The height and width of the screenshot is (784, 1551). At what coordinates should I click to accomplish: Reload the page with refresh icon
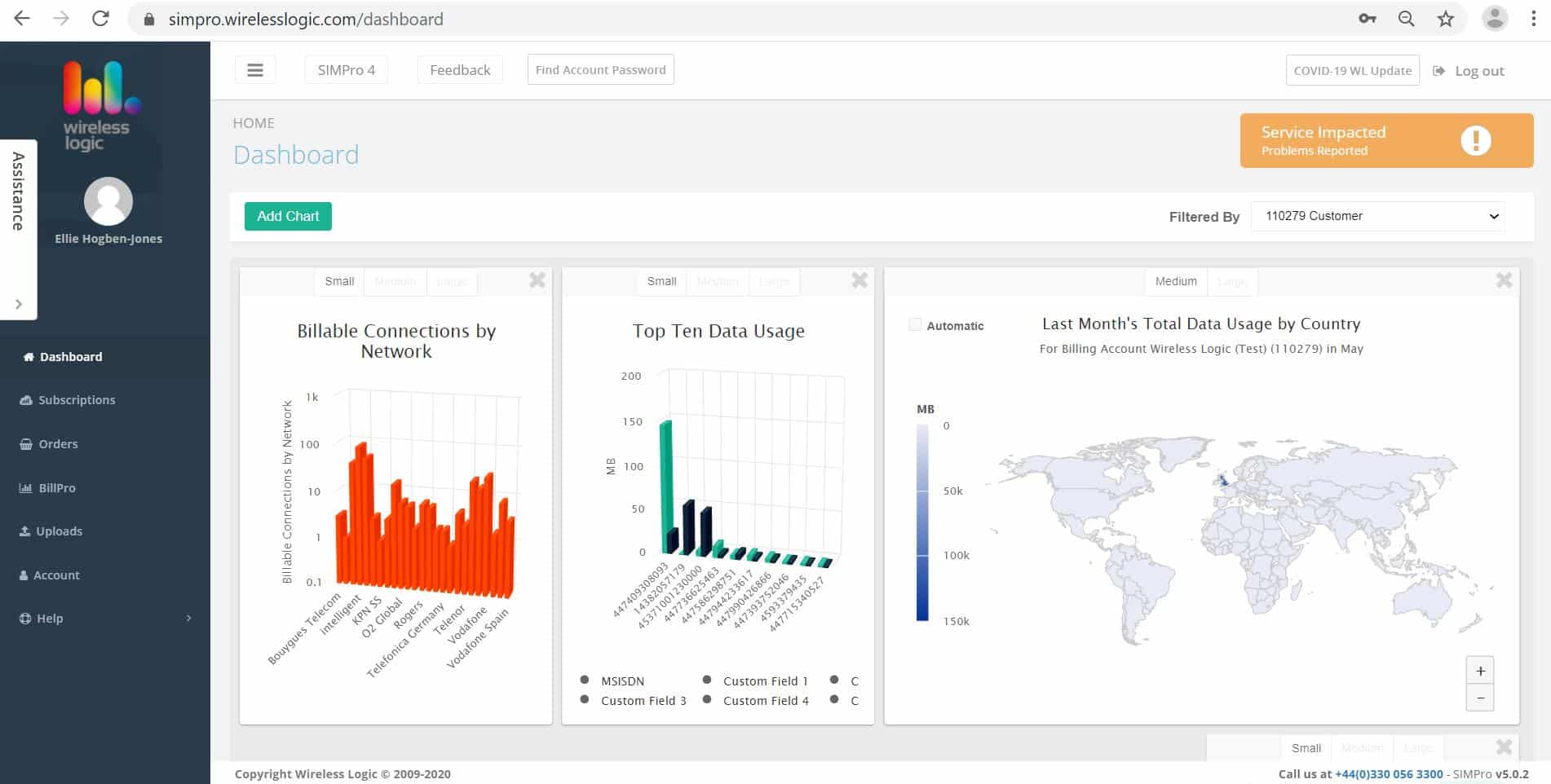click(x=100, y=19)
